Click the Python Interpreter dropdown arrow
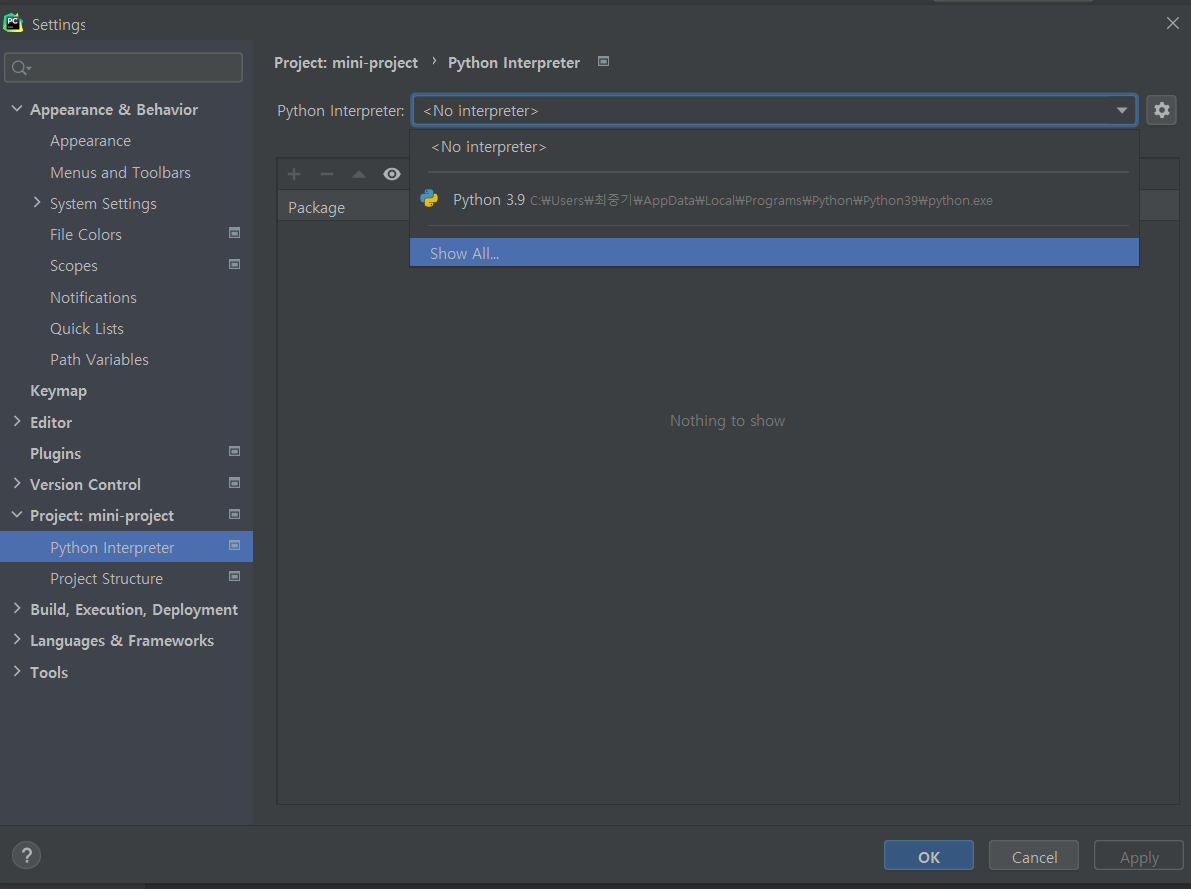The height and width of the screenshot is (889, 1191). 1121,111
